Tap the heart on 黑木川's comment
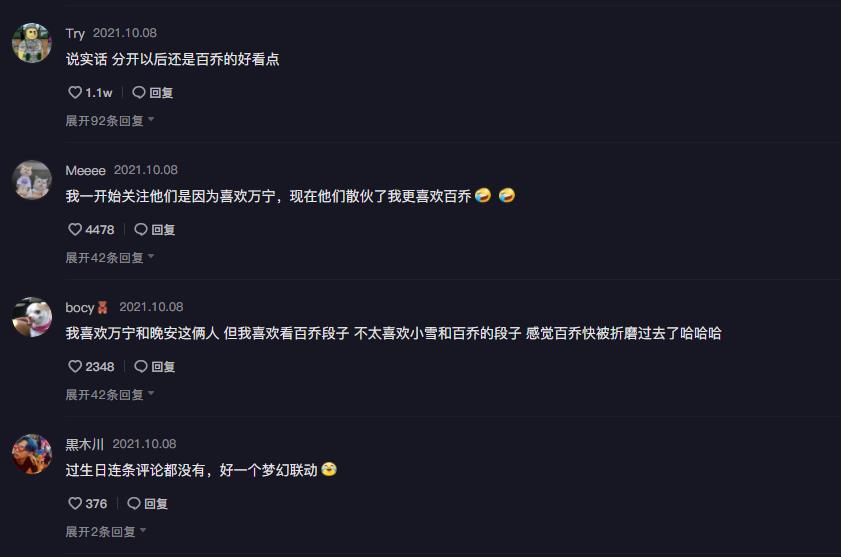Screen dimensions: 841x557 (x=75, y=504)
